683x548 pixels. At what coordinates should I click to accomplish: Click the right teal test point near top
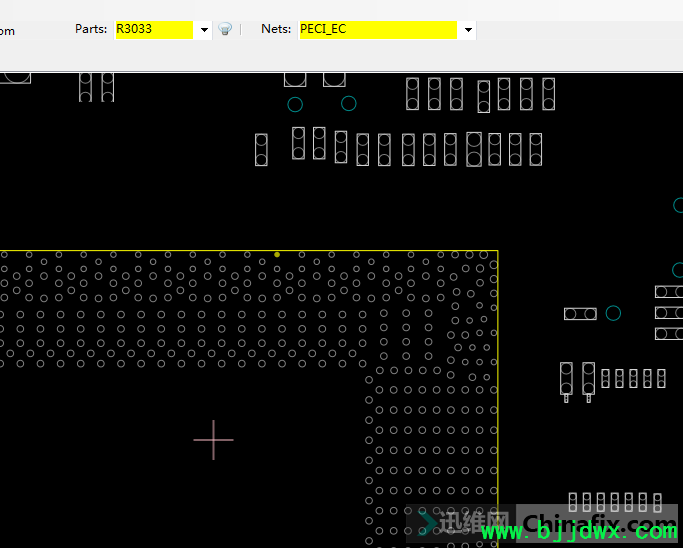coord(349,103)
